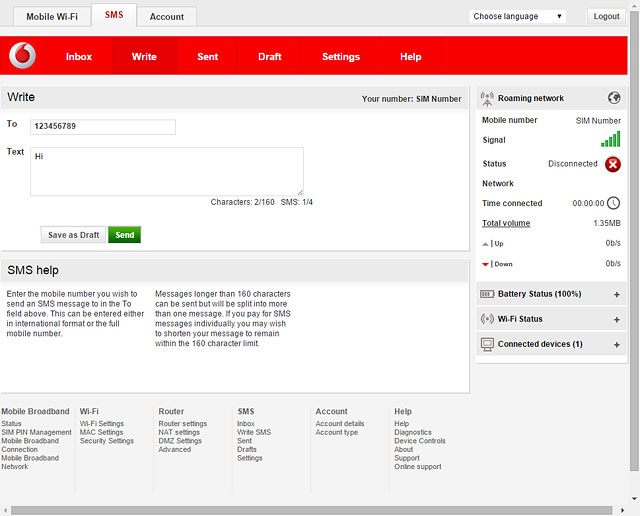Screen dimensions: 640x516
Task: Open the Inbox menu item
Action: (79, 57)
